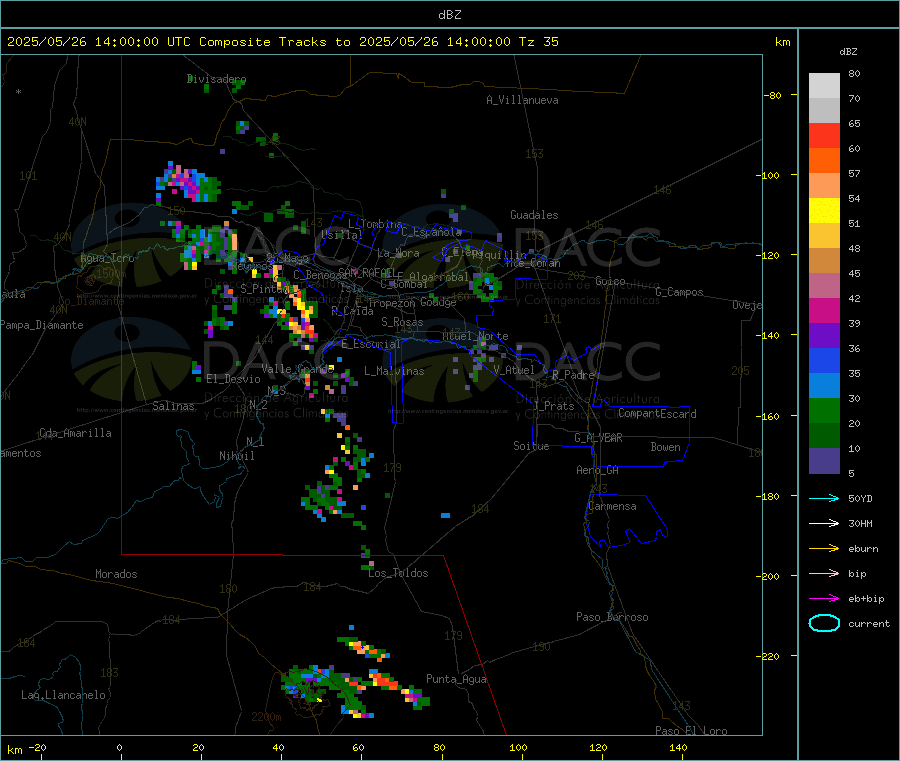The width and height of the screenshot is (900, 761).
Task: Click the 'Nihuil' map label
Action: click(x=237, y=456)
